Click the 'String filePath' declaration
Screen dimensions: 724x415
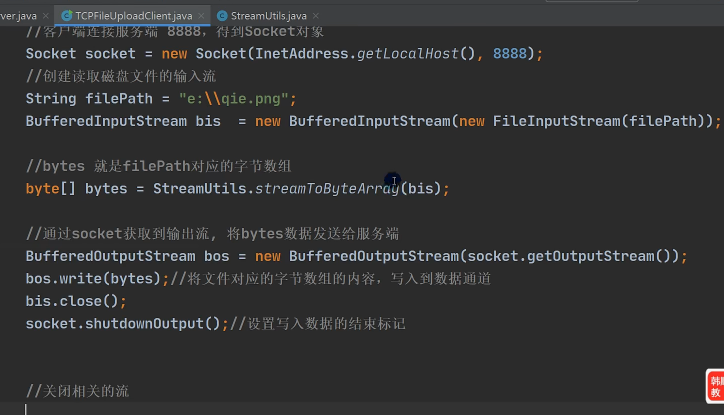tap(89, 99)
